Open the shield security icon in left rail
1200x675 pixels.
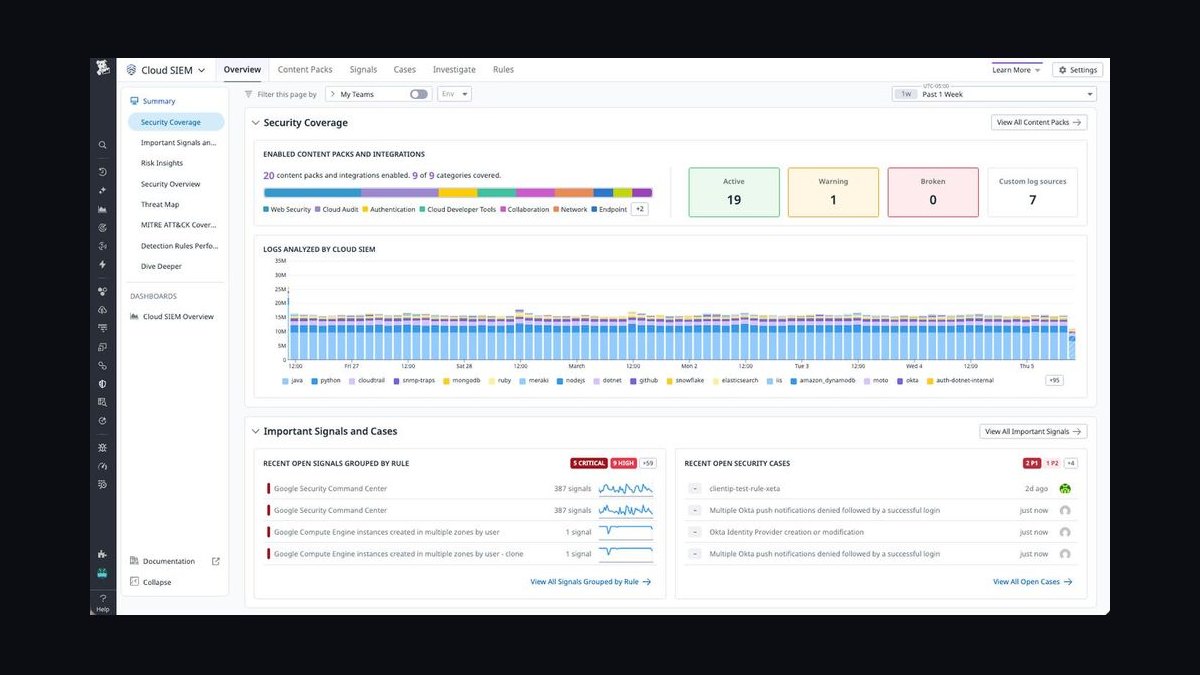pos(102,384)
